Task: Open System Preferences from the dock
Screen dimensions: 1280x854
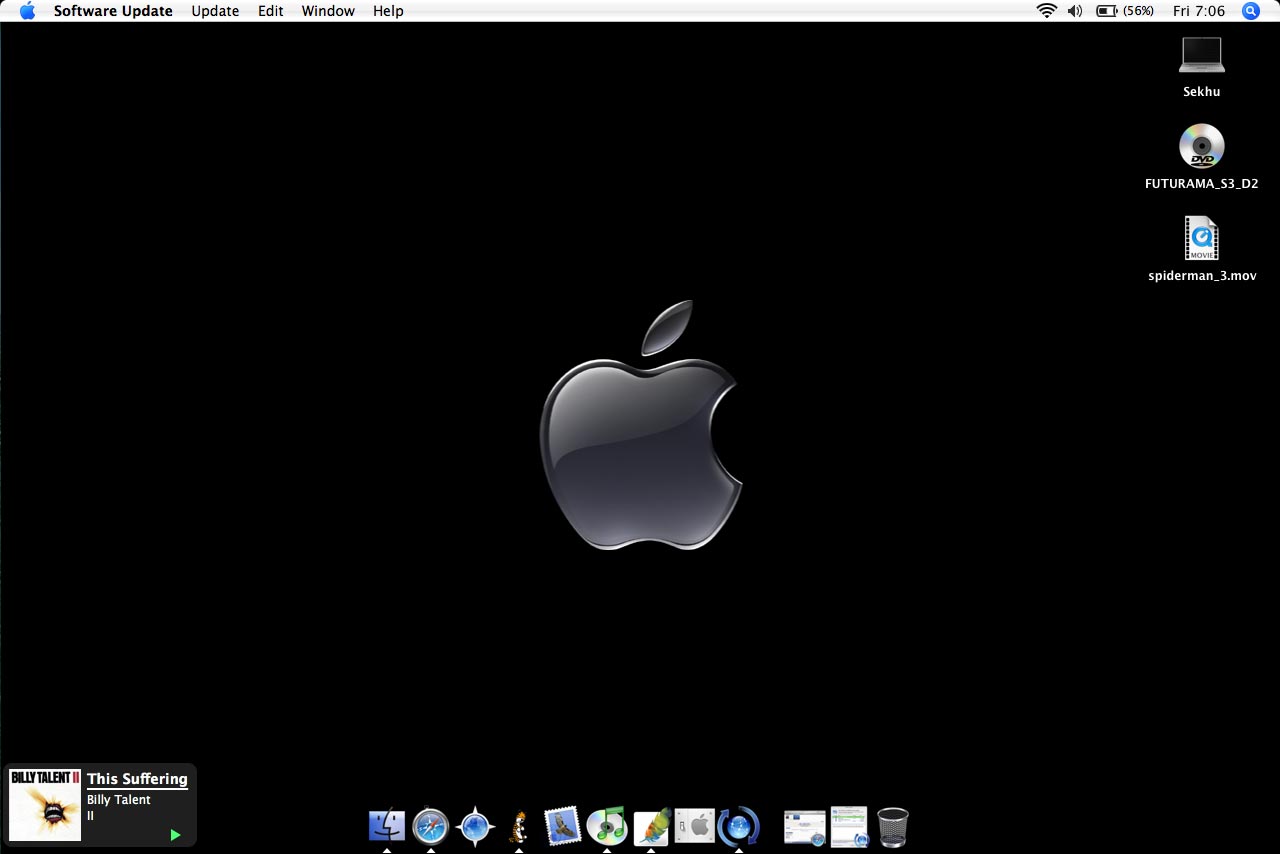Action: tap(695, 826)
